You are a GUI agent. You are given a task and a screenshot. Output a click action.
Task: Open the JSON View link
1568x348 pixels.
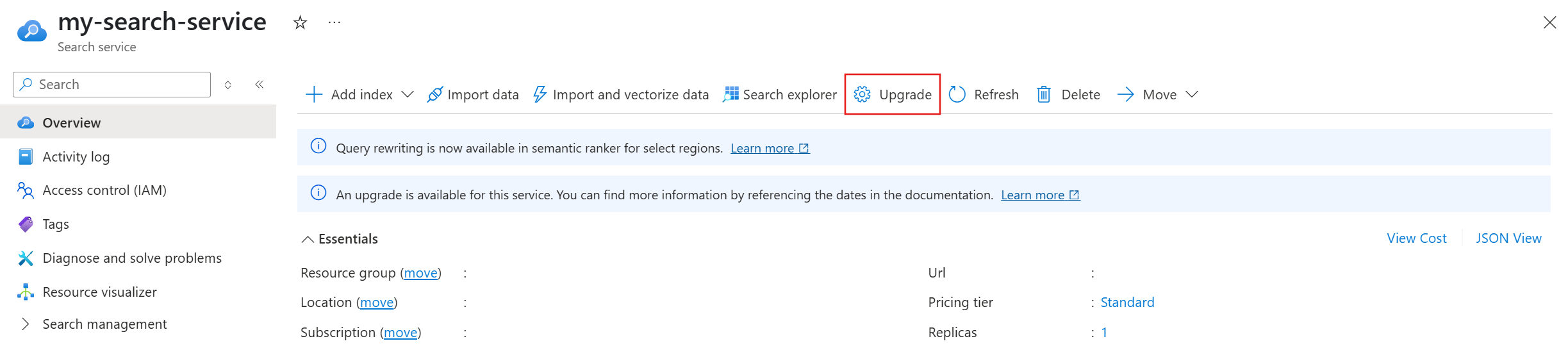[x=1508, y=238]
